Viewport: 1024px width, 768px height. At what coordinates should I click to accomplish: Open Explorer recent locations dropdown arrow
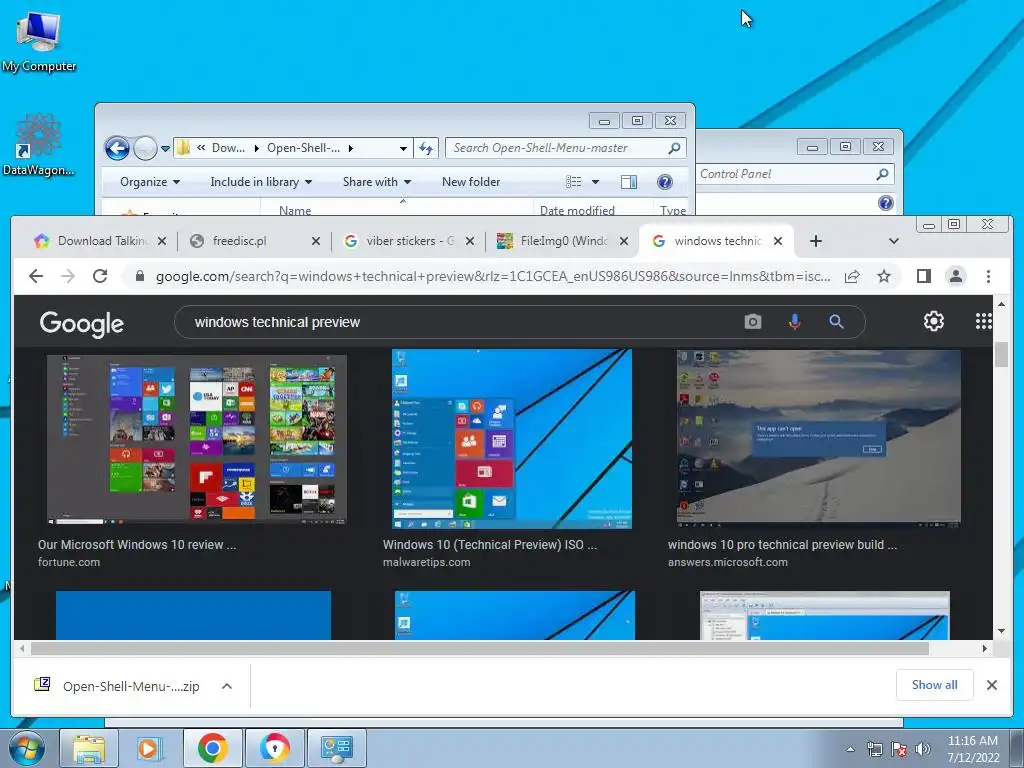(x=165, y=148)
